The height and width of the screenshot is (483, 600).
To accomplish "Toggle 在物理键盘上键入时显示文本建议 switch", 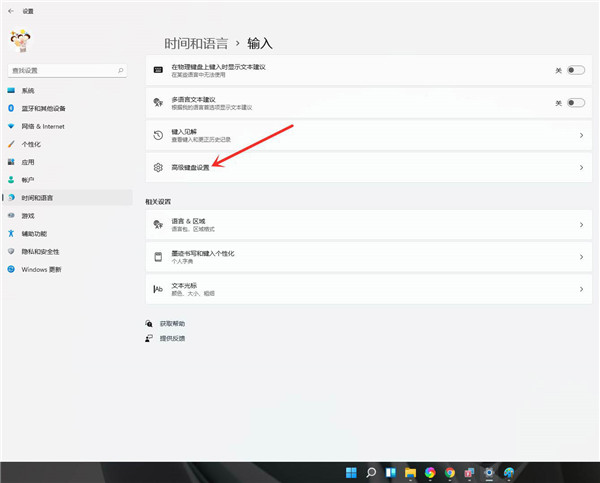I will point(575,70).
